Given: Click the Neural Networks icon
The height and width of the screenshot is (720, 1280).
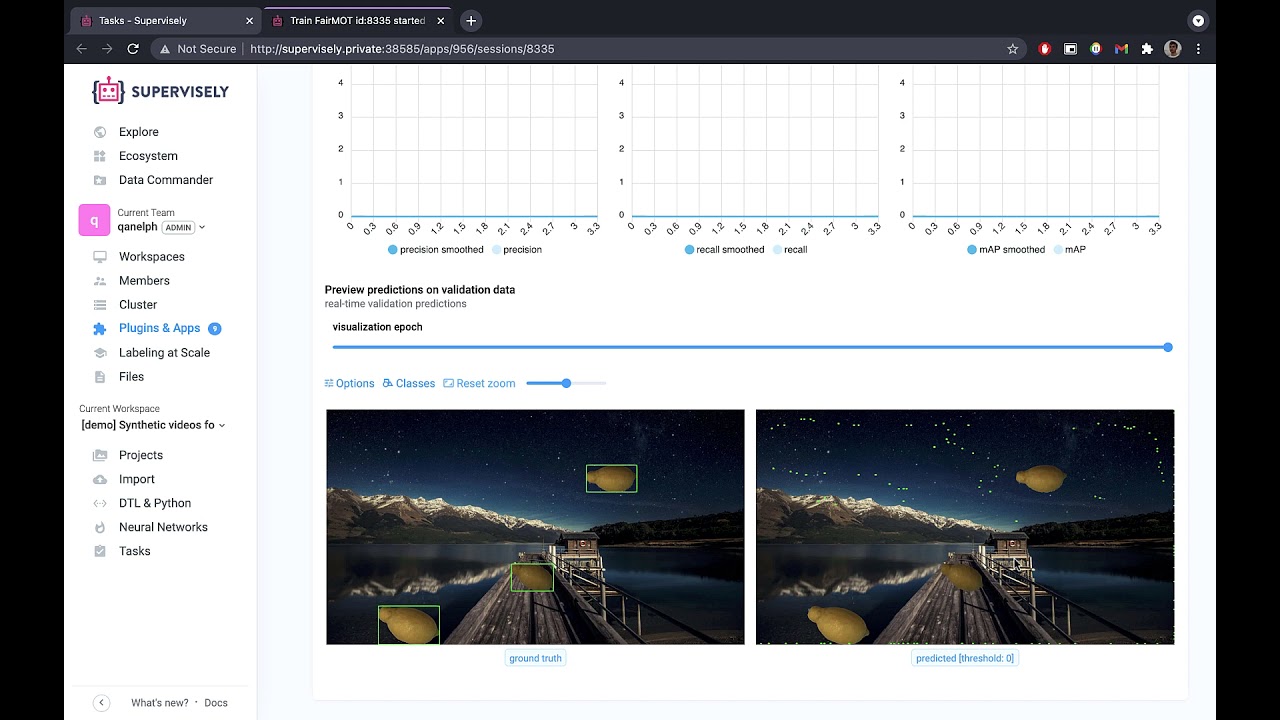Looking at the screenshot, I should pyautogui.click(x=100, y=527).
